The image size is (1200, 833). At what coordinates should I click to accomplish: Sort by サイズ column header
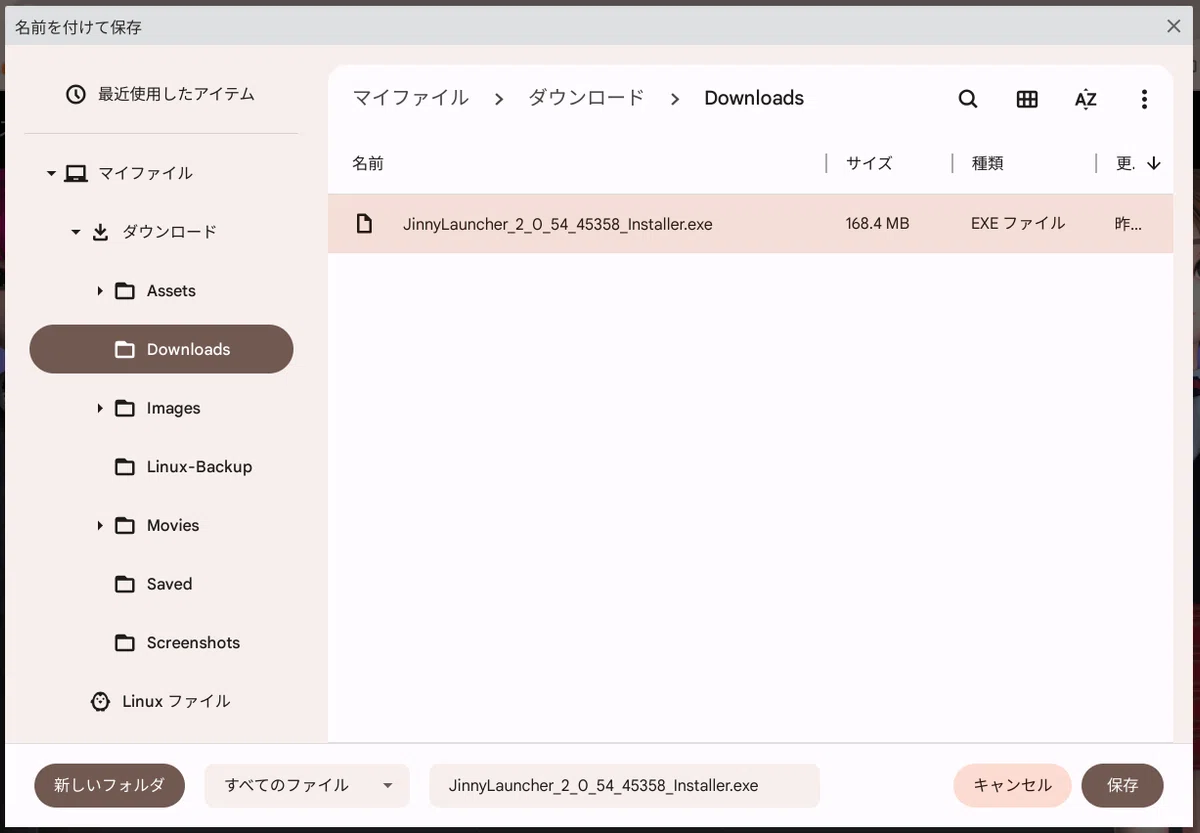click(869, 163)
